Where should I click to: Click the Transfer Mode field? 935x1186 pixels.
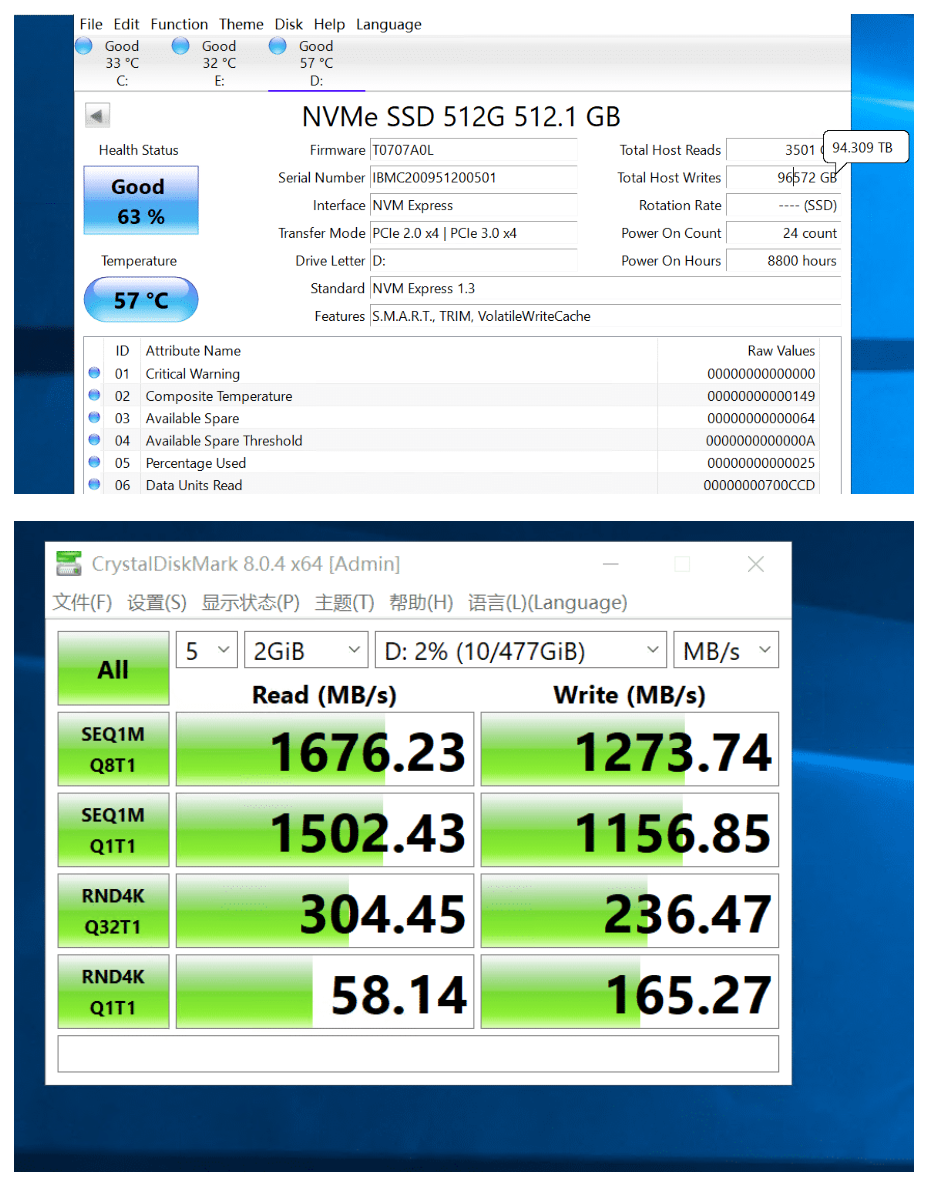[473, 233]
